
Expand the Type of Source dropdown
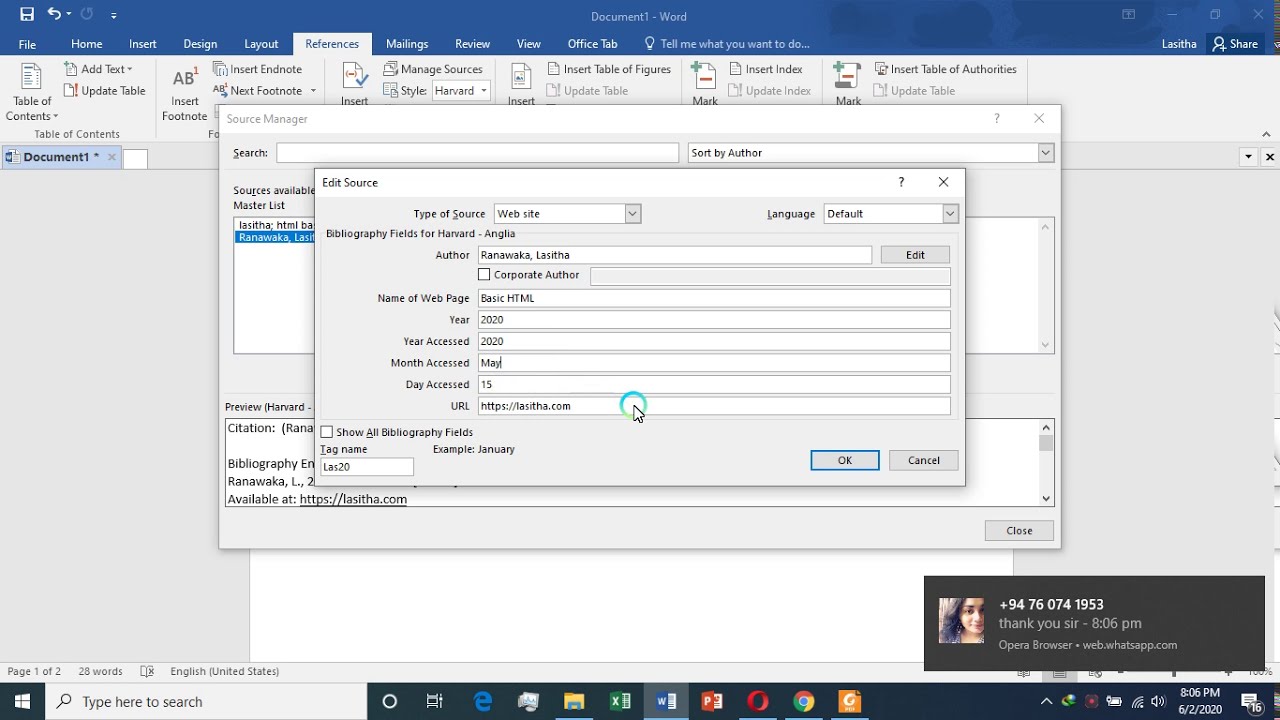click(632, 214)
